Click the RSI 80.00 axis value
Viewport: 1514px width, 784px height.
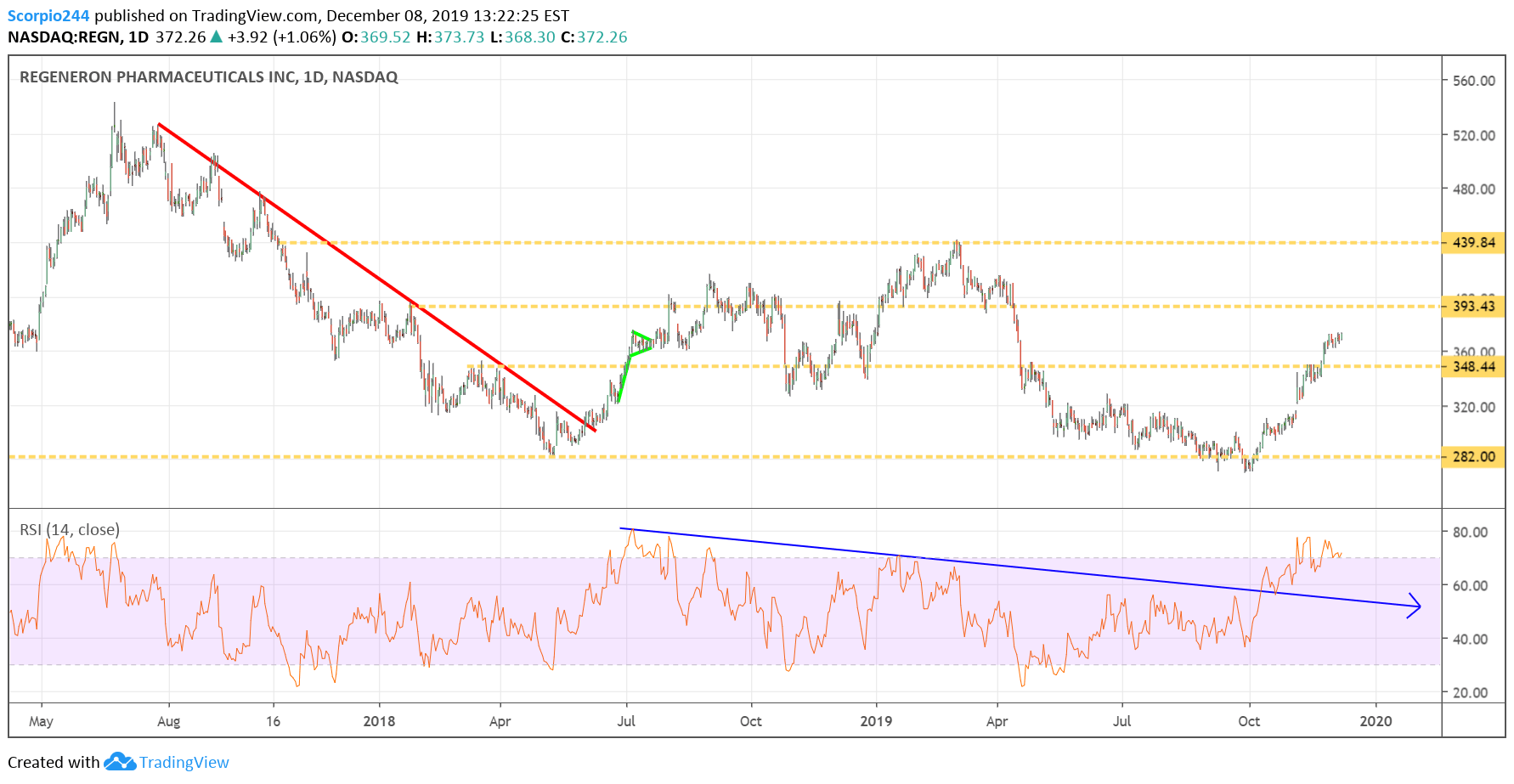click(1470, 532)
